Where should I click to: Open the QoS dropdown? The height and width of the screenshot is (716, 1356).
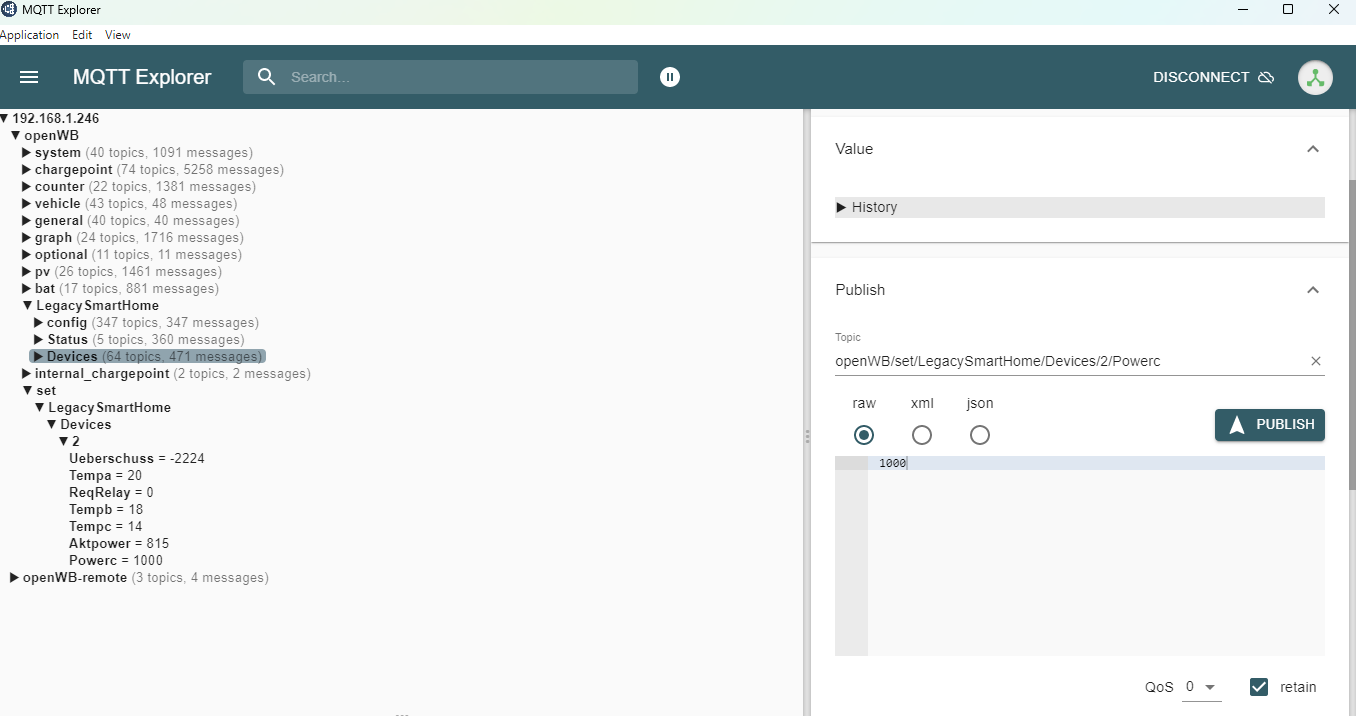coord(1201,687)
